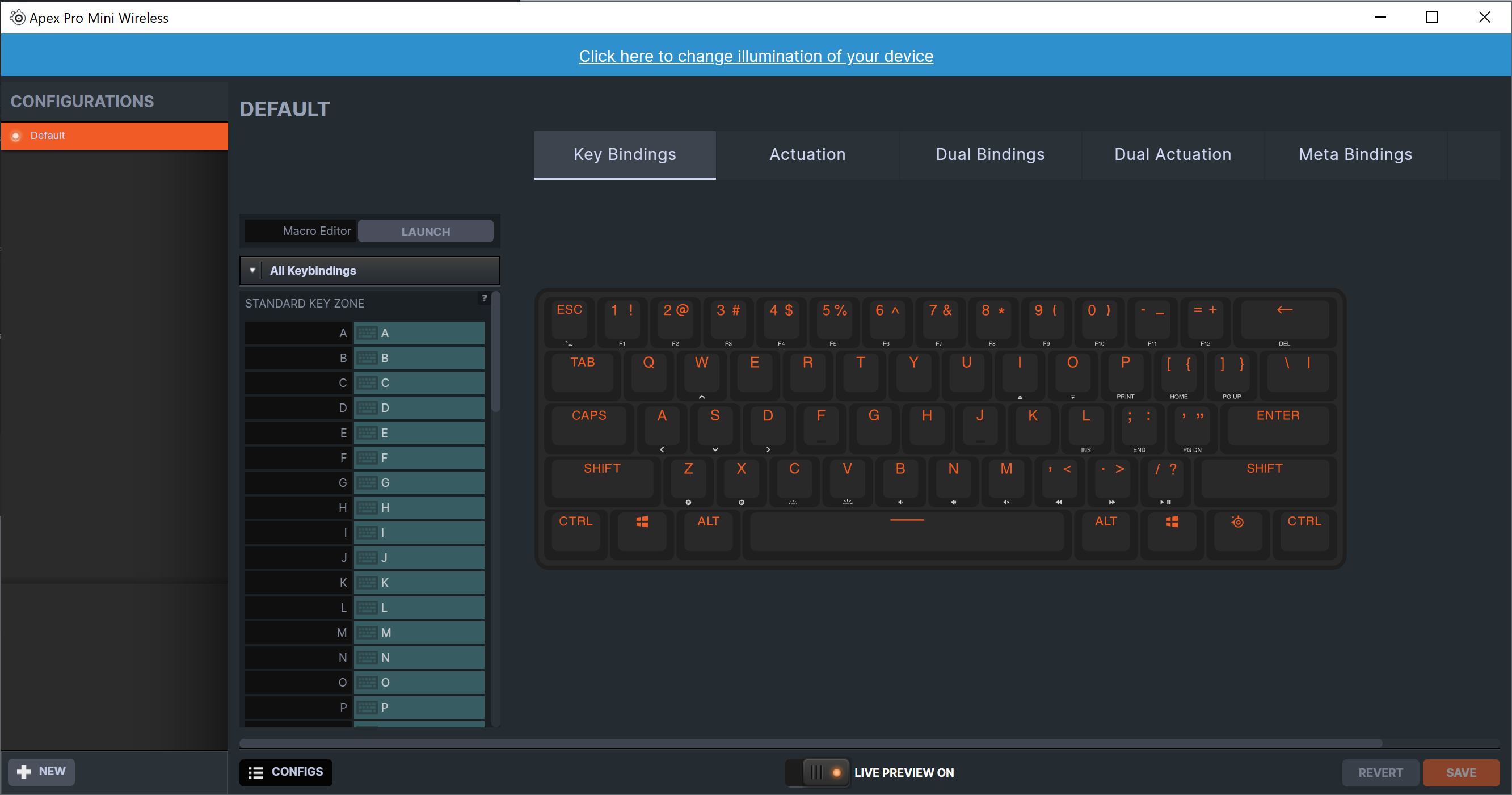Click the SAVE button
This screenshot has height=795, width=1512.
[x=1461, y=773]
